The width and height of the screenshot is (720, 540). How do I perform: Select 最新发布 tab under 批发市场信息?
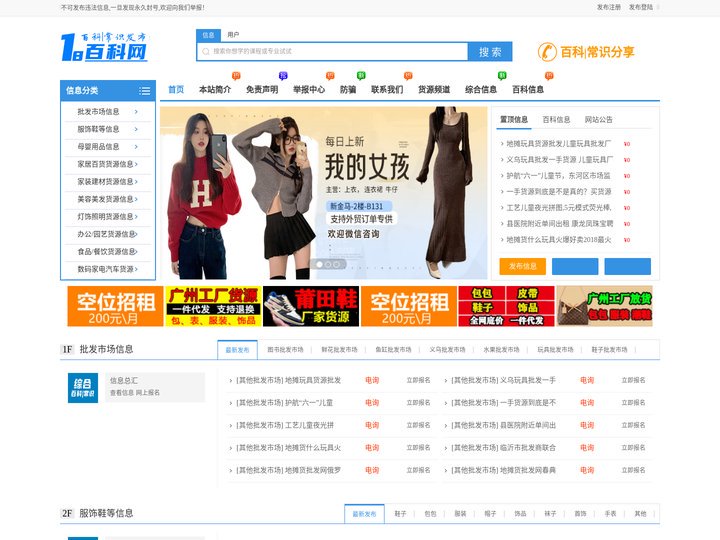pyautogui.click(x=237, y=350)
